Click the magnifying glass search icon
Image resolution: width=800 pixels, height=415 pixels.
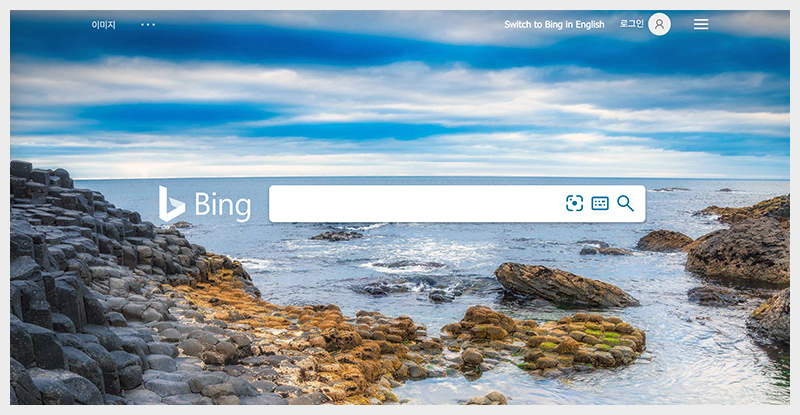tap(626, 203)
